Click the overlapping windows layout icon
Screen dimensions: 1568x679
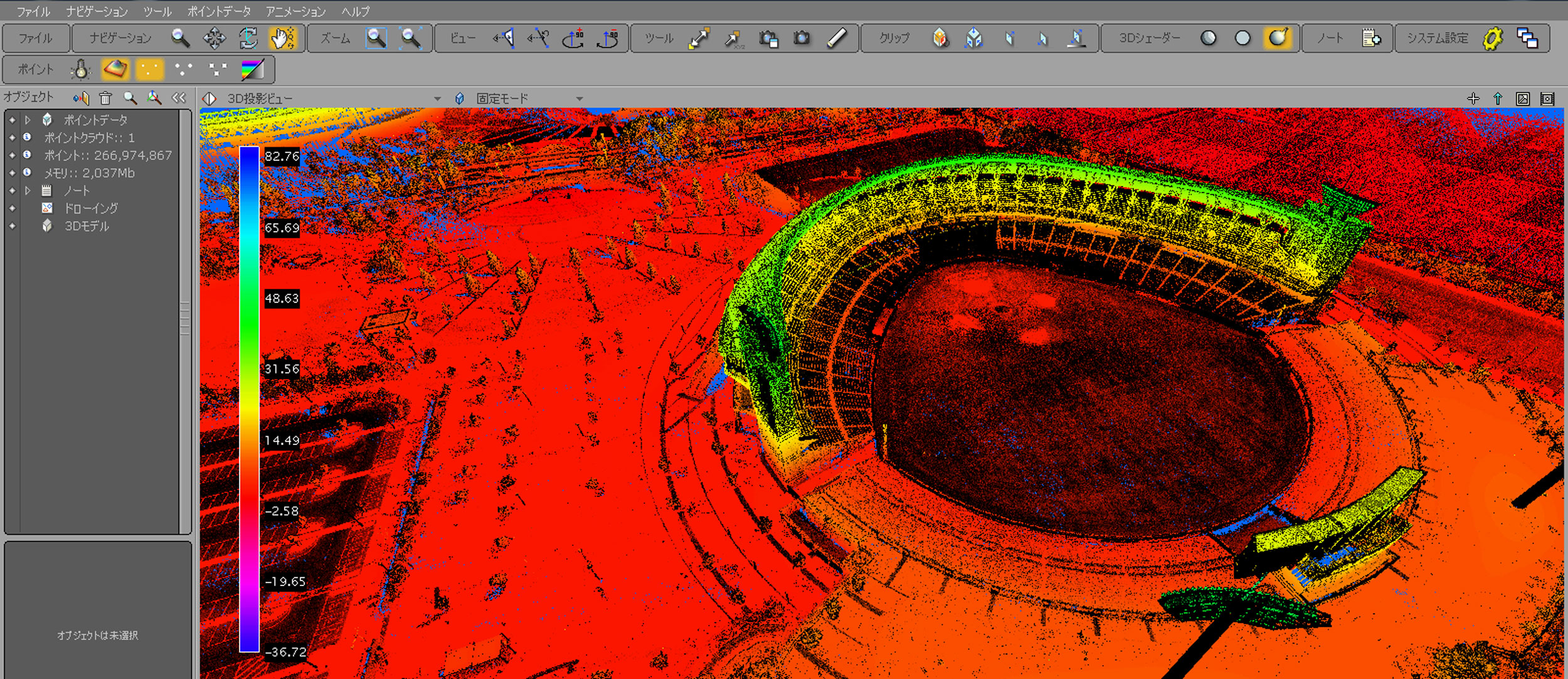[x=1527, y=38]
